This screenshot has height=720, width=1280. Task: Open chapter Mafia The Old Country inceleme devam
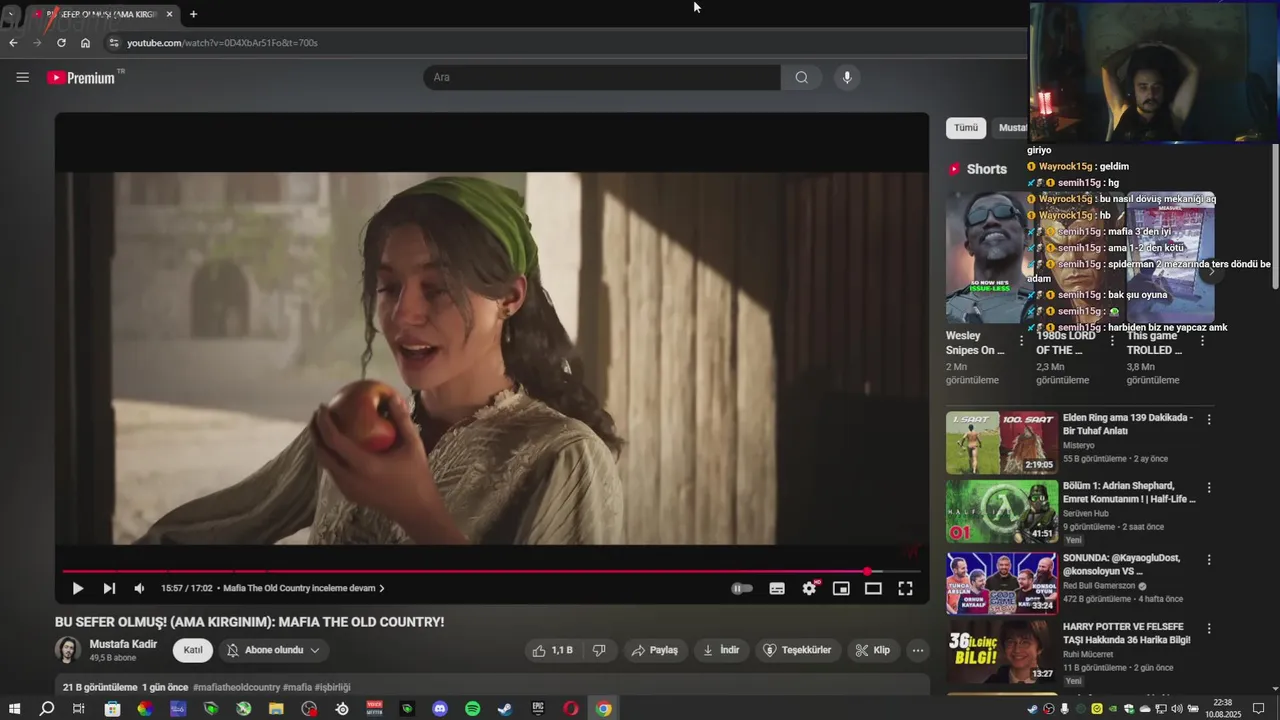[x=303, y=588]
